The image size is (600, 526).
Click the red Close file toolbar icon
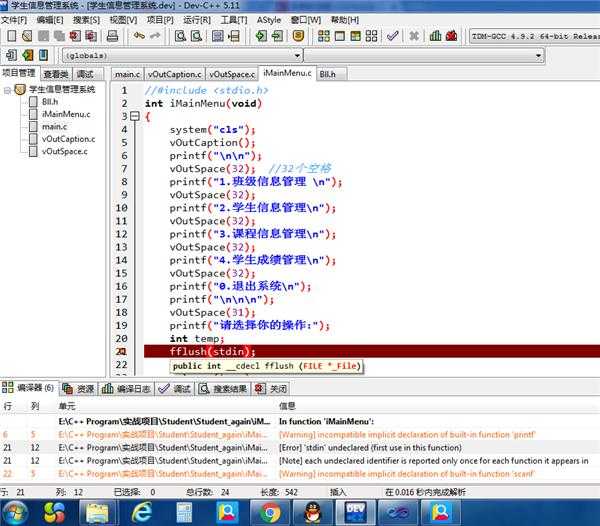tap(75, 36)
